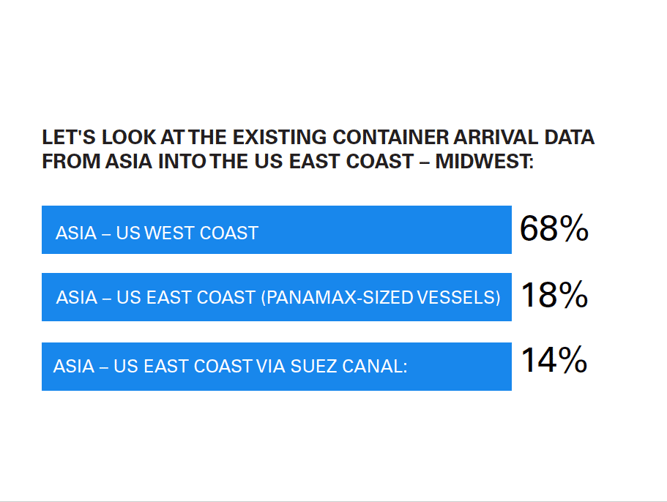Click empty blue area of the Suez Canal bar
The image size is (667, 502).
tap(459, 366)
